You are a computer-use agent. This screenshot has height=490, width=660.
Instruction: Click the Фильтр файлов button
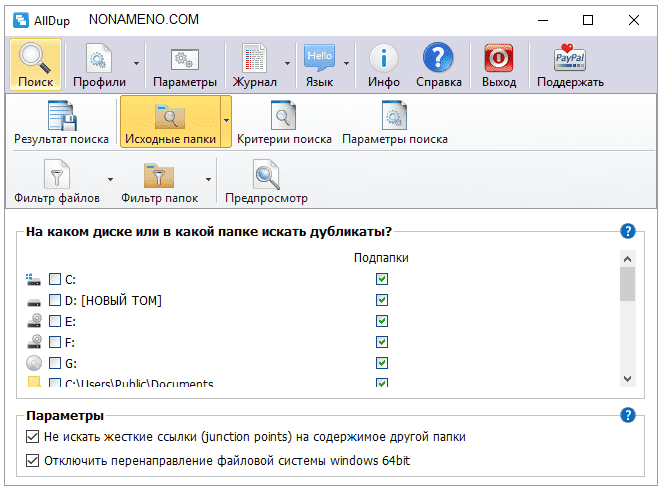point(57,182)
